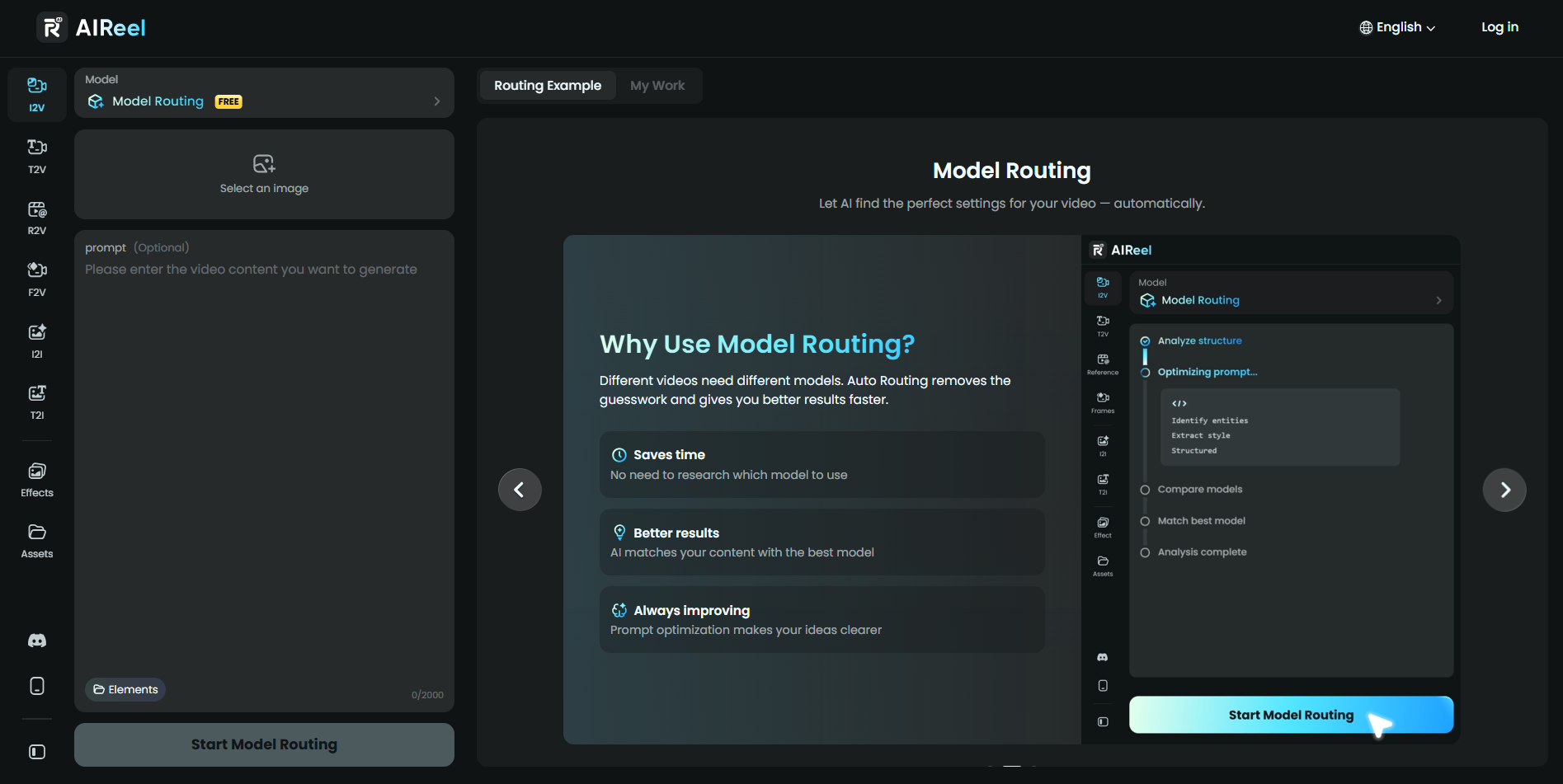Click the add image icon

click(x=264, y=163)
